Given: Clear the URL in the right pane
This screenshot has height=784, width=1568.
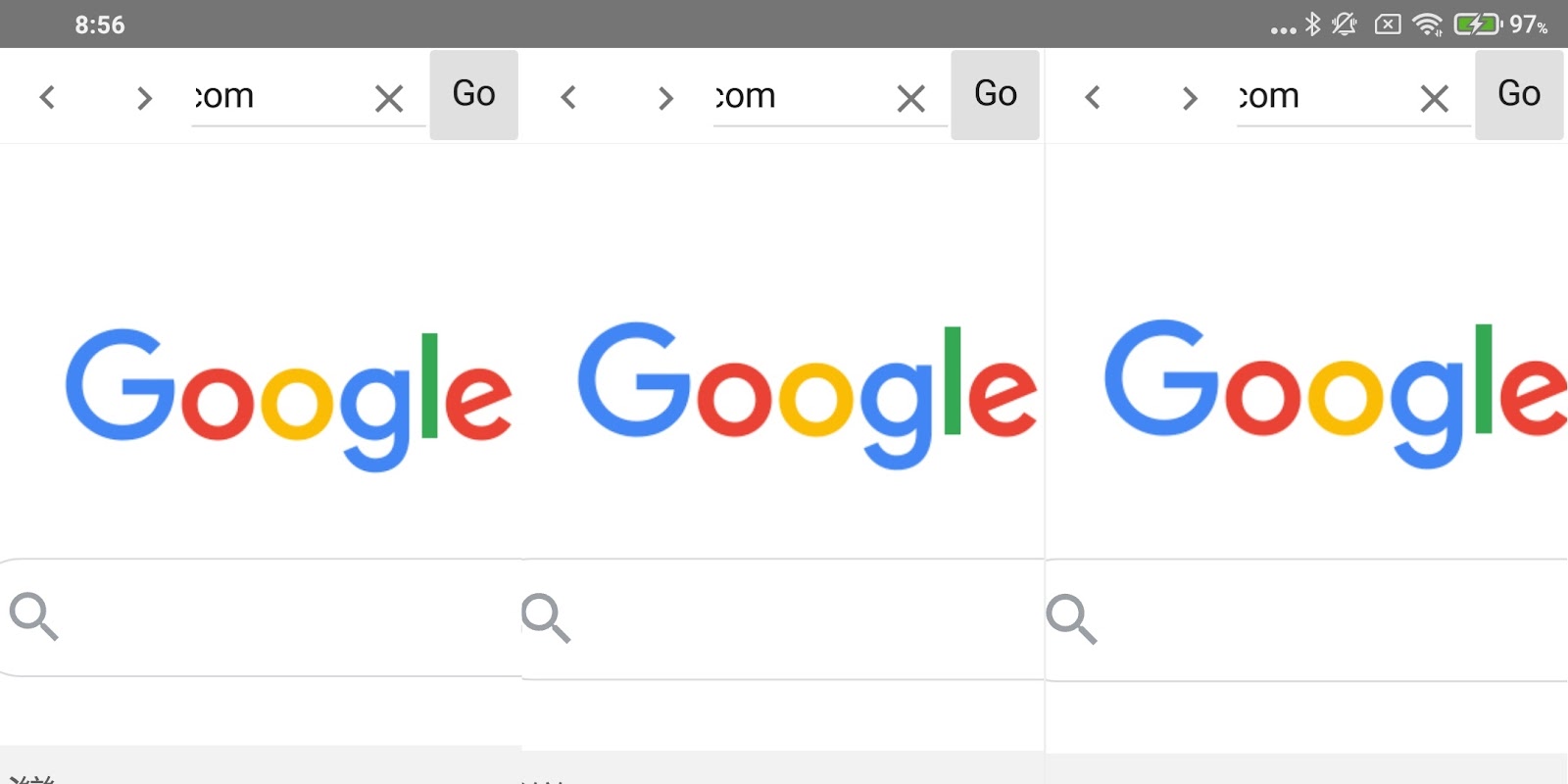Looking at the screenshot, I should click(1435, 98).
